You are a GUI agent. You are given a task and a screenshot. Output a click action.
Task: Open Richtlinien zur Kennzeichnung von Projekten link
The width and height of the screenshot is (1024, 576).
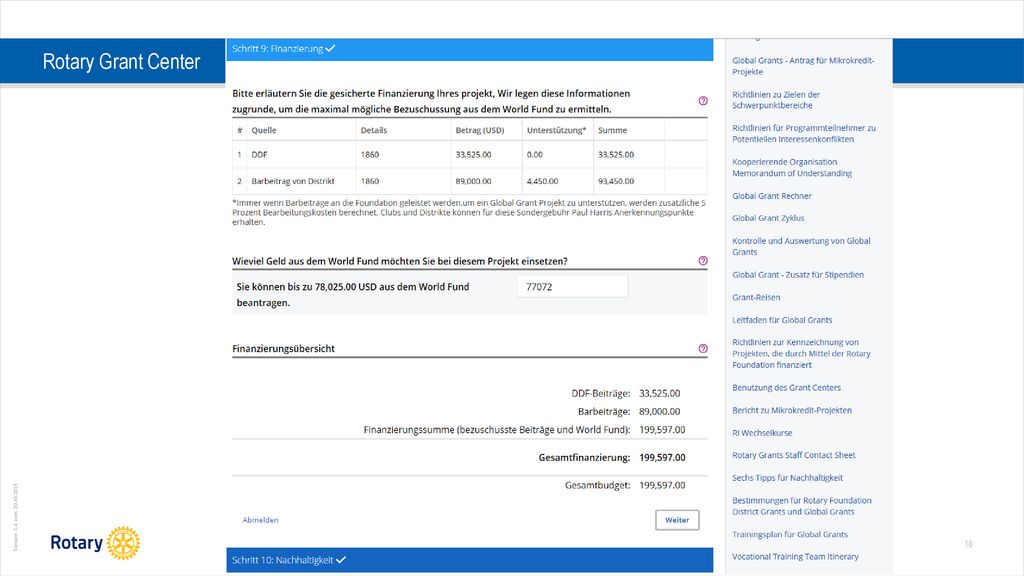801,353
